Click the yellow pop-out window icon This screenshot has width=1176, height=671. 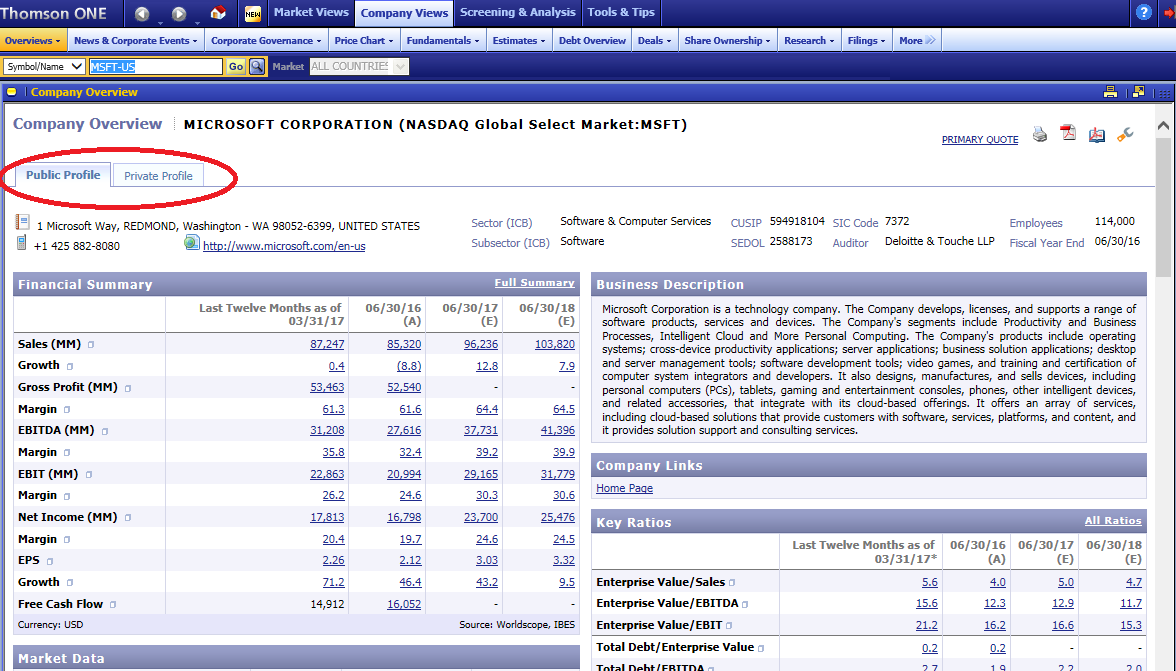(1138, 92)
